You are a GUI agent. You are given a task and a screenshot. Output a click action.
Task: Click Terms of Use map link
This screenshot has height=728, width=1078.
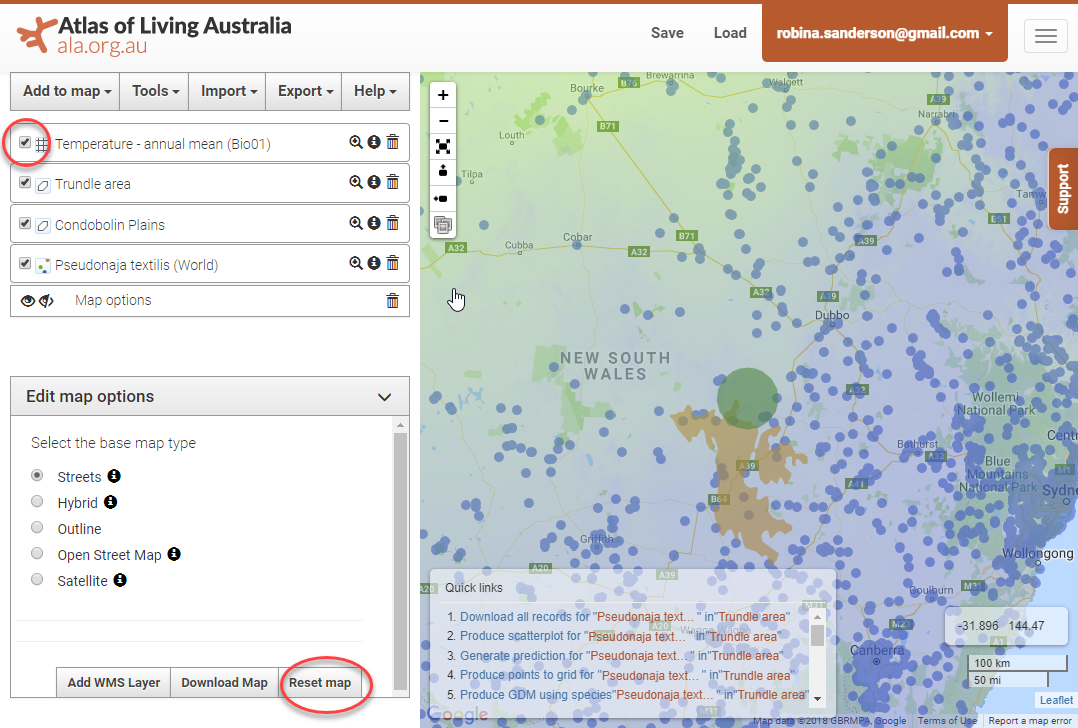[x=947, y=720]
